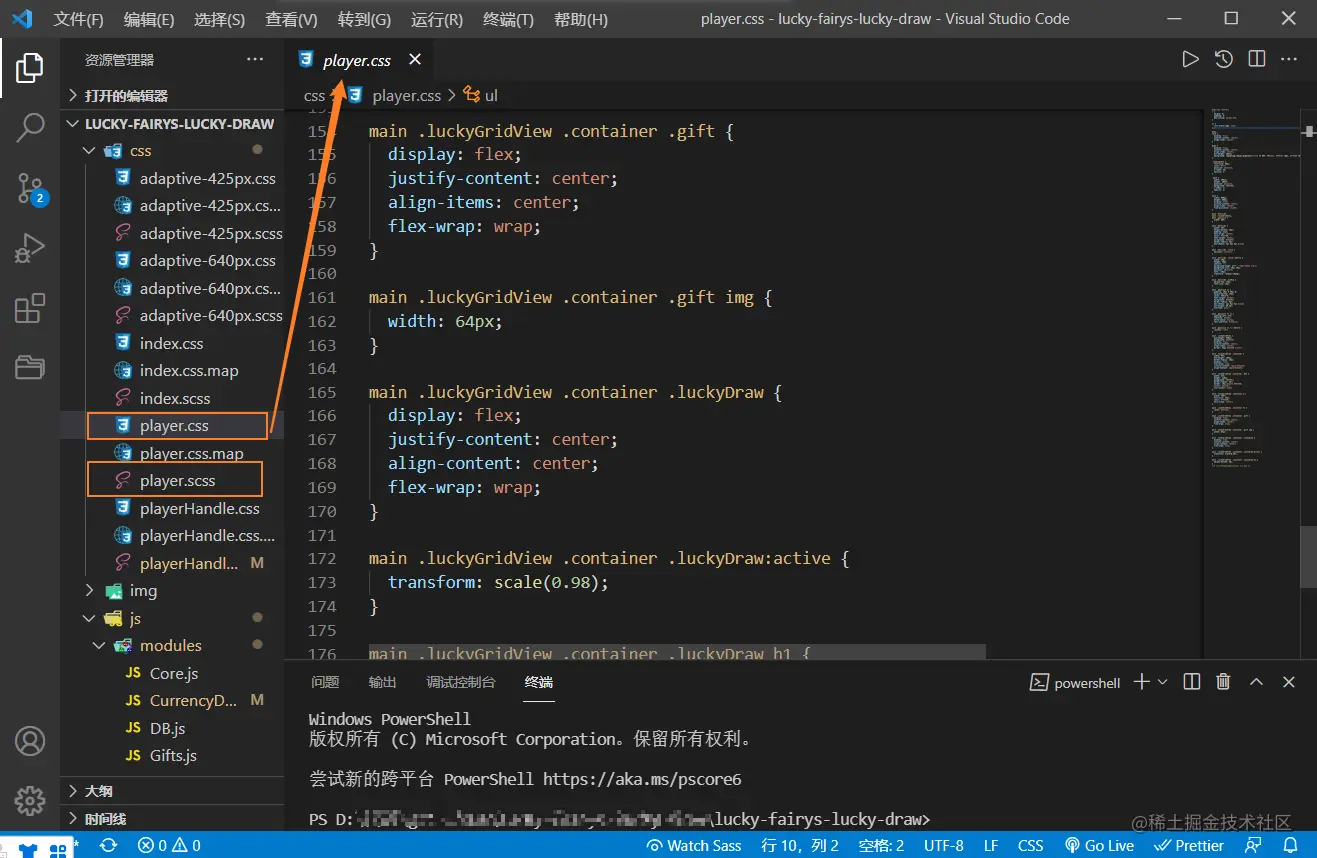Open the Manage gear icon
The height and width of the screenshot is (858, 1317).
pos(30,800)
